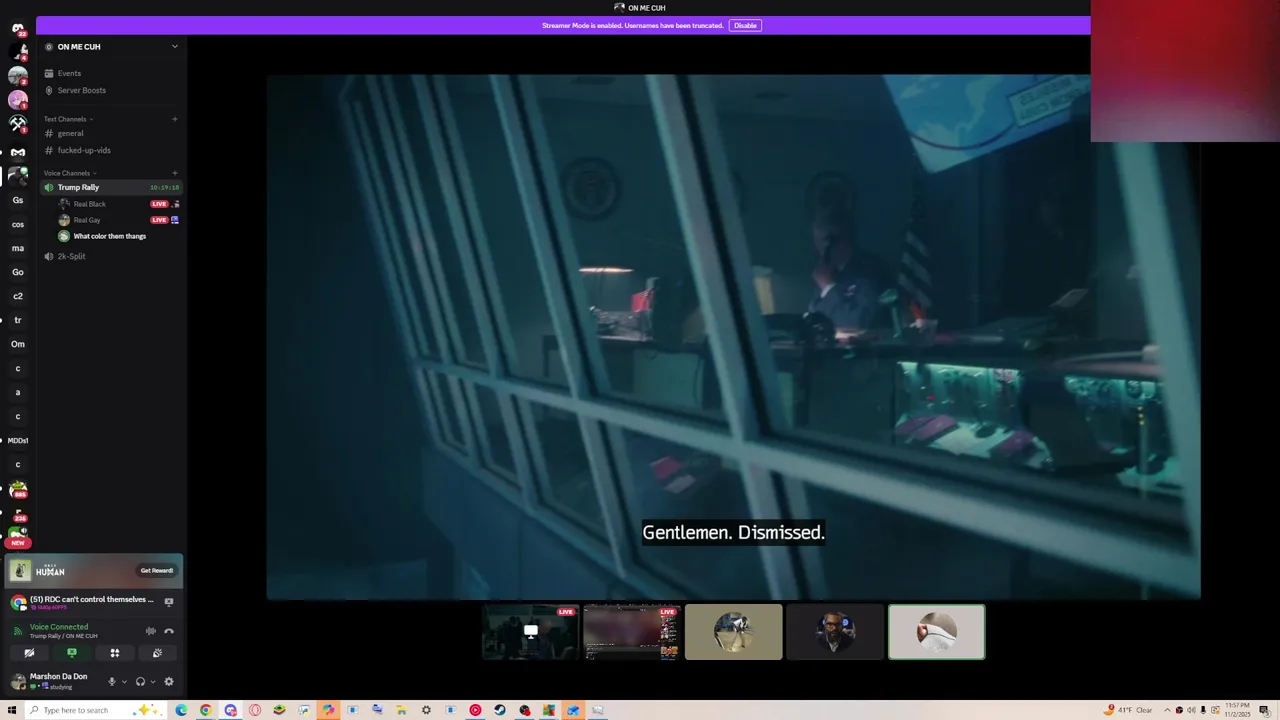Open Voice Connected connection details
Image resolution: width=1280 pixels, height=720 pixels.
tap(59, 627)
